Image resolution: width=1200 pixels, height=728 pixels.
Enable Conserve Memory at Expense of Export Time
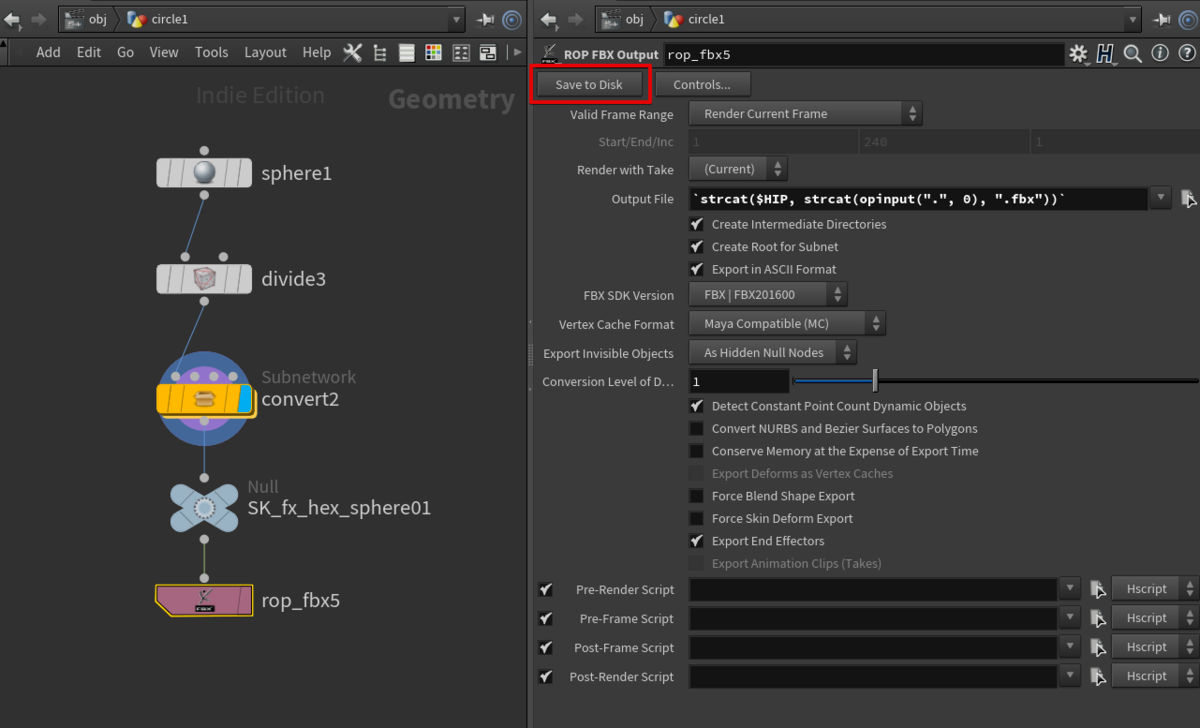[696, 451]
